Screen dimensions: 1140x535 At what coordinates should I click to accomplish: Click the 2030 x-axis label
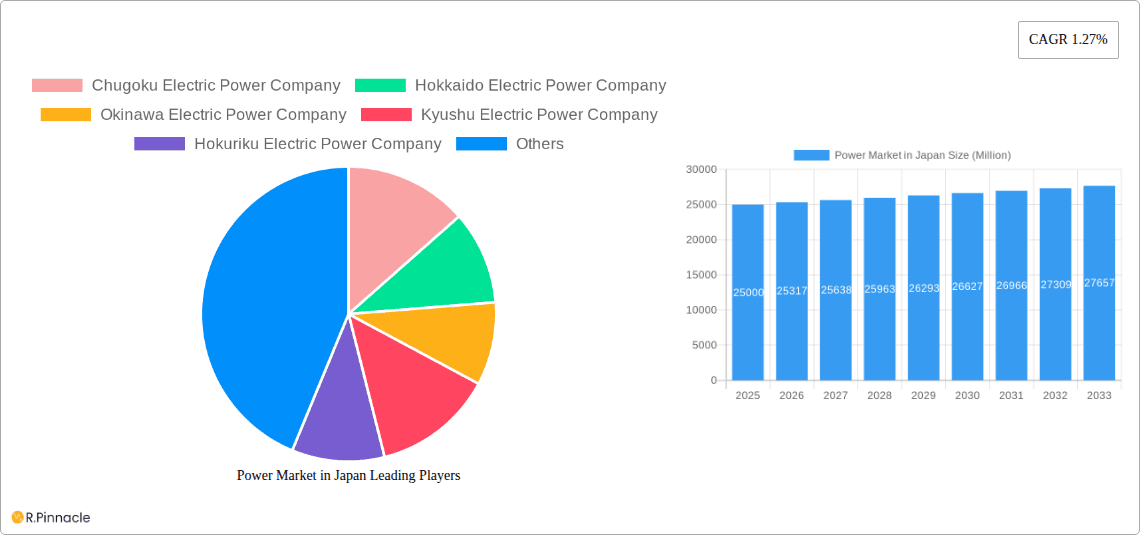pyautogui.click(x=967, y=395)
